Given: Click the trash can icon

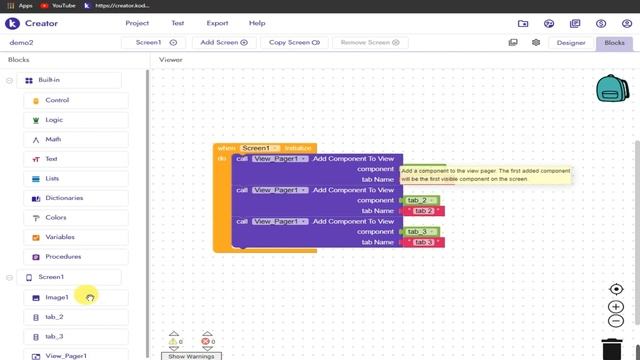Looking at the screenshot, I should click(612, 349).
